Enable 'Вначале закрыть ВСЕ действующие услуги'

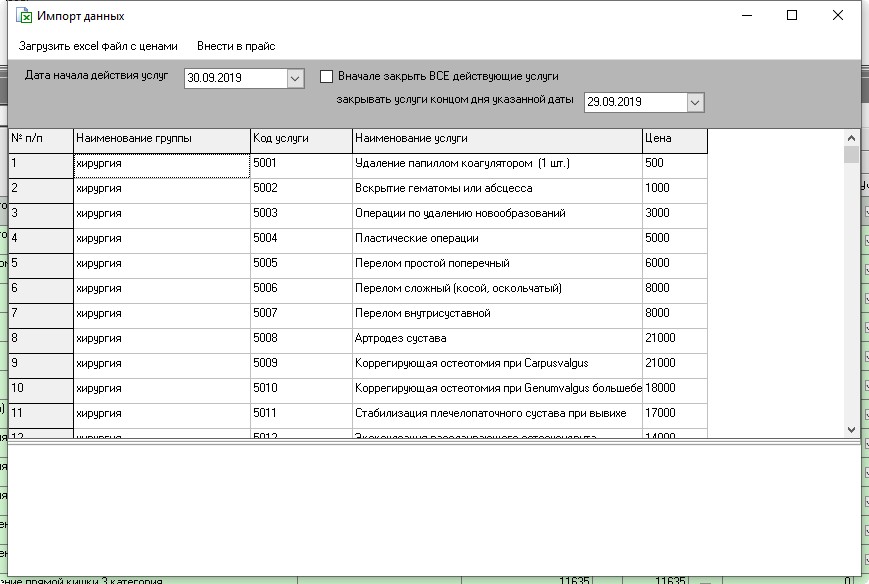324,75
